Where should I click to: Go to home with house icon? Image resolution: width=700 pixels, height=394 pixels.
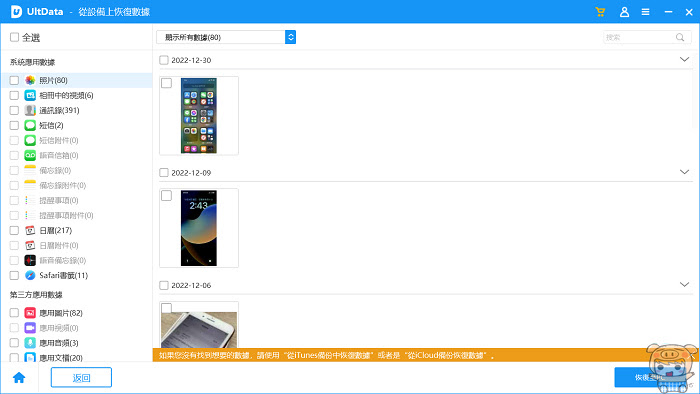[19, 378]
